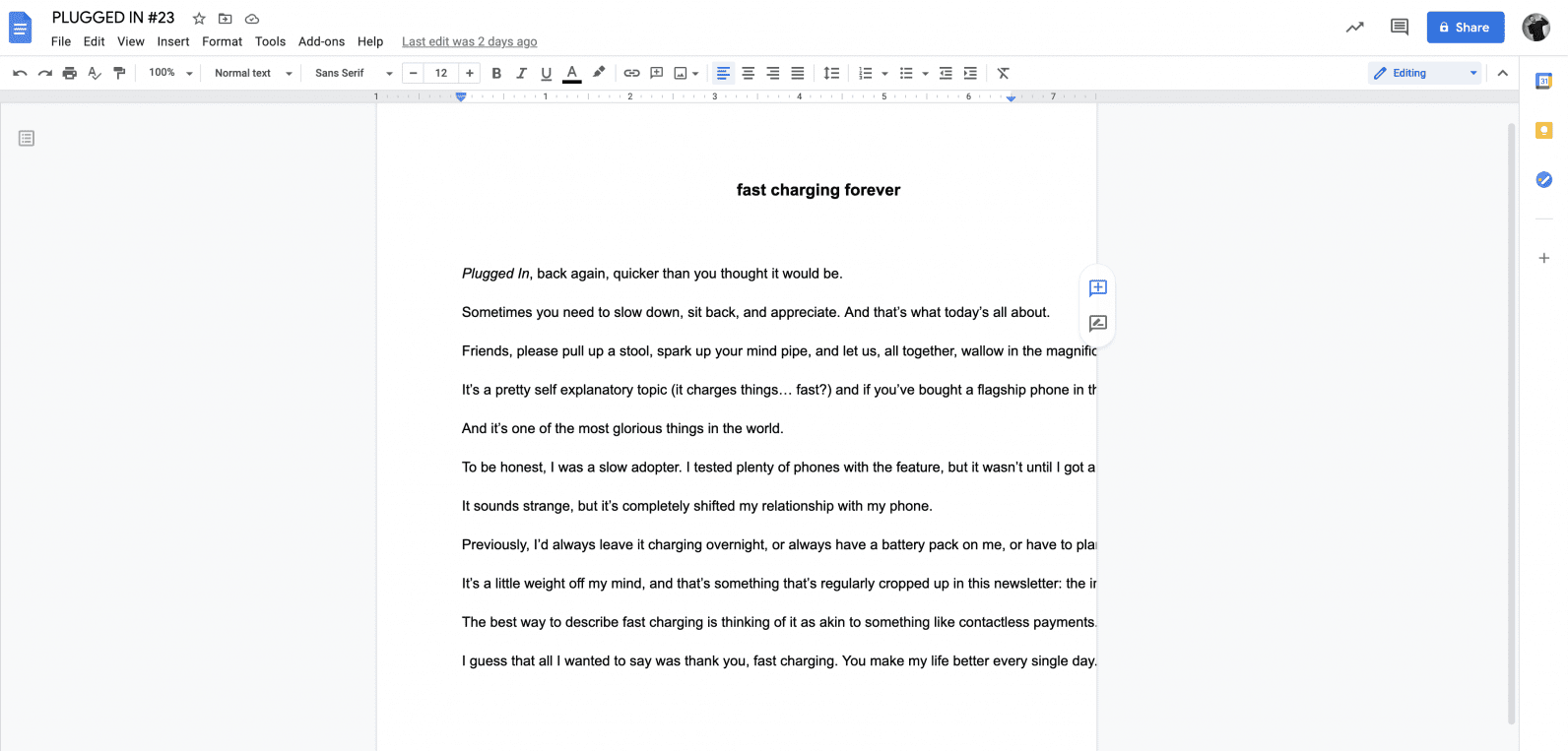
Task: Toggle bold formatting
Action: 496,73
